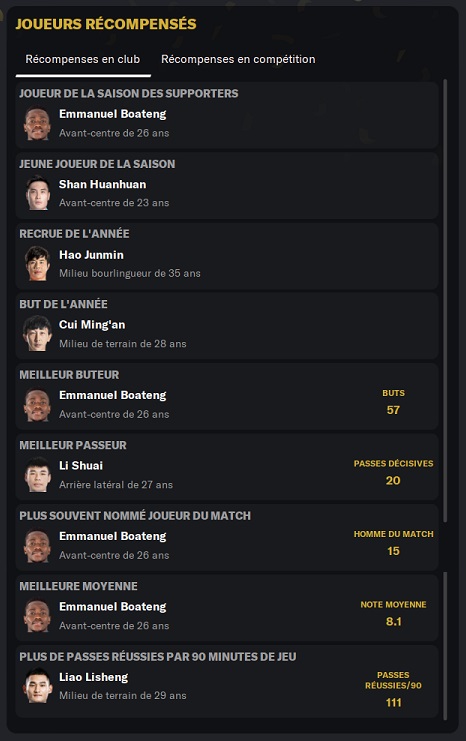The width and height of the screenshot is (466, 741).
Task: Open Li Shuai's player portrait
Action: (x=37, y=475)
